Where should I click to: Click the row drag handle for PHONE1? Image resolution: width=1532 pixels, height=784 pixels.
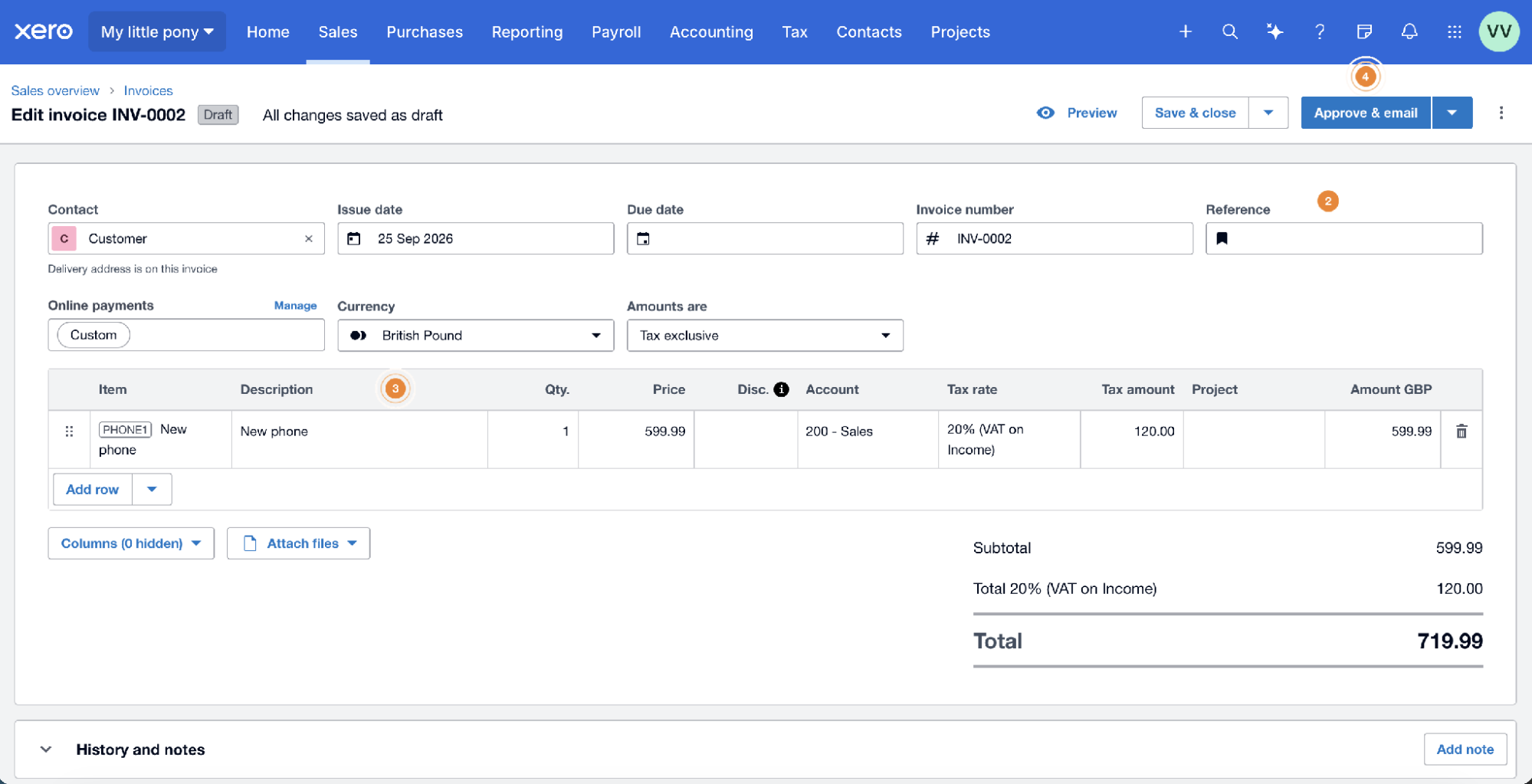69,431
